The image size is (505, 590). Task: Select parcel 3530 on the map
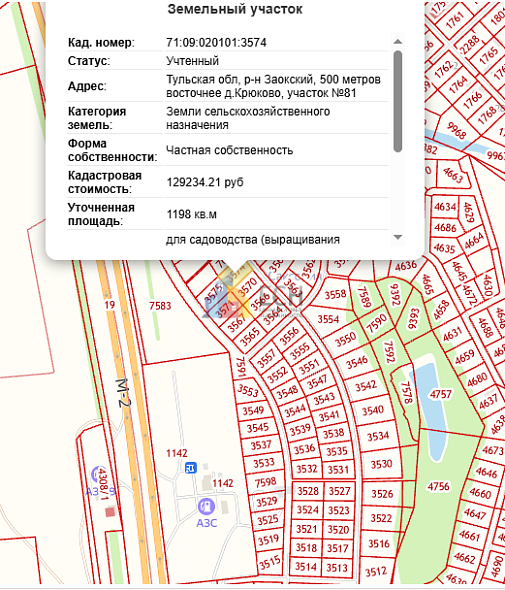[x=381, y=464]
